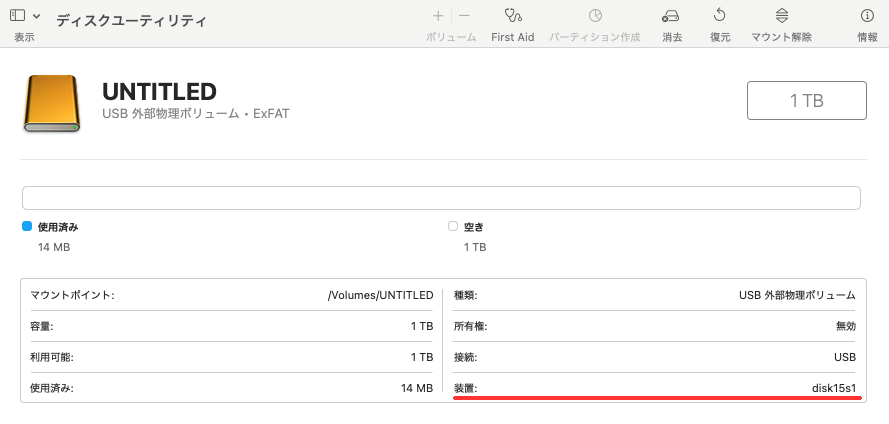Click the Partition (パーティション作成) icon
This screenshot has height=424, width=889.
595,16
